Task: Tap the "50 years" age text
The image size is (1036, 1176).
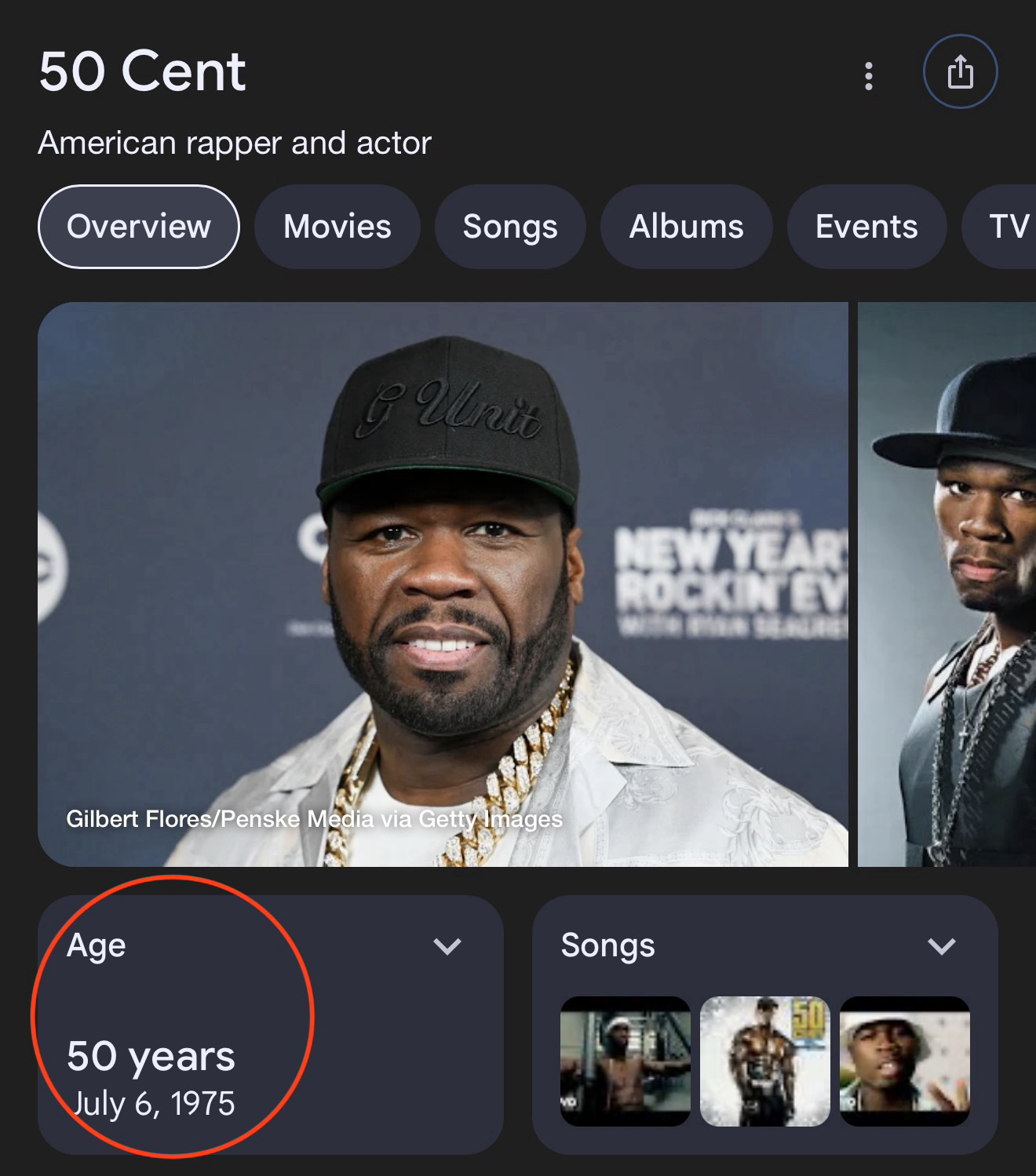Action: point(151,1056)
